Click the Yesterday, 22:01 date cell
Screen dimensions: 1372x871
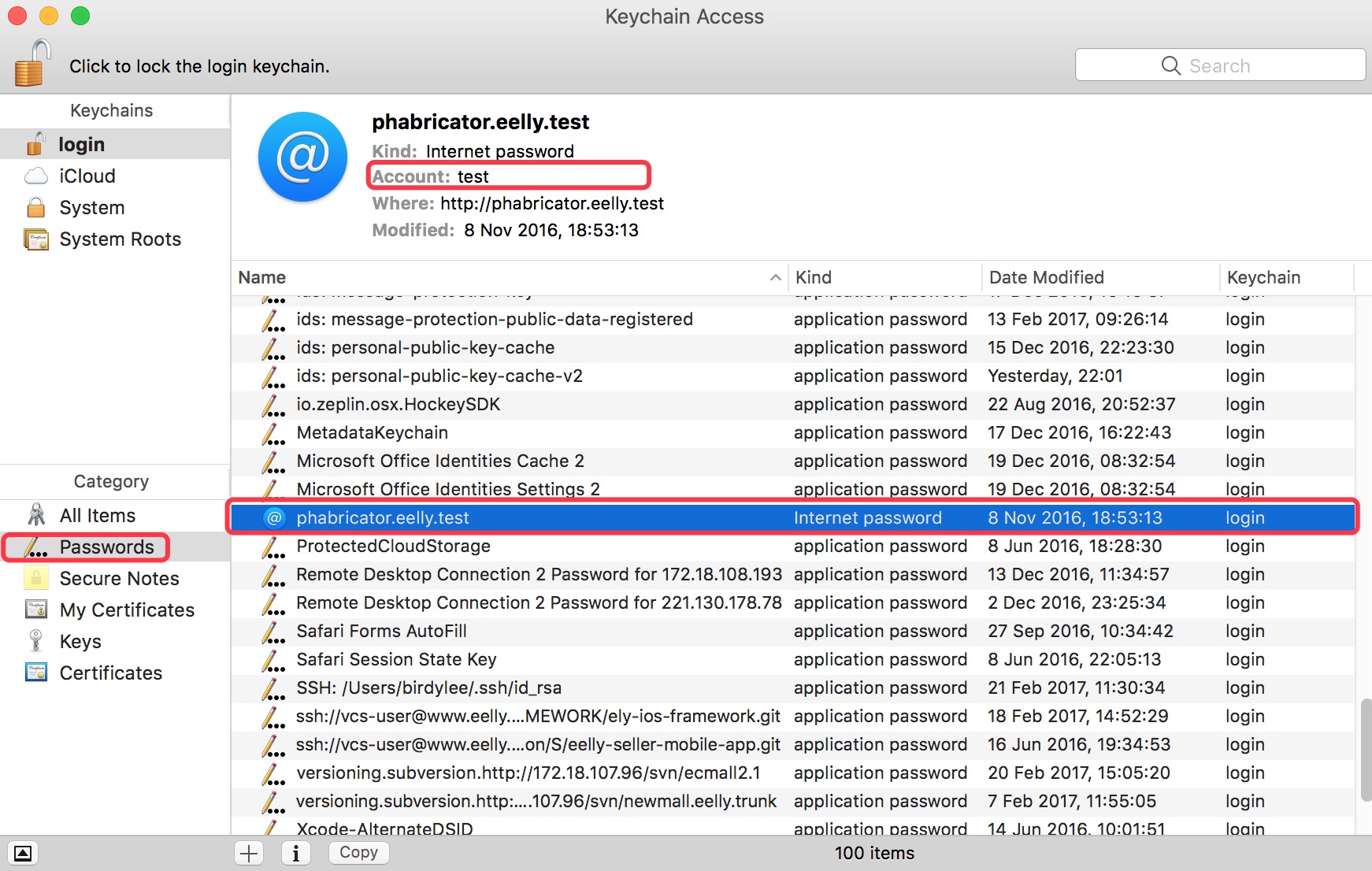[x=1055, y=376]
